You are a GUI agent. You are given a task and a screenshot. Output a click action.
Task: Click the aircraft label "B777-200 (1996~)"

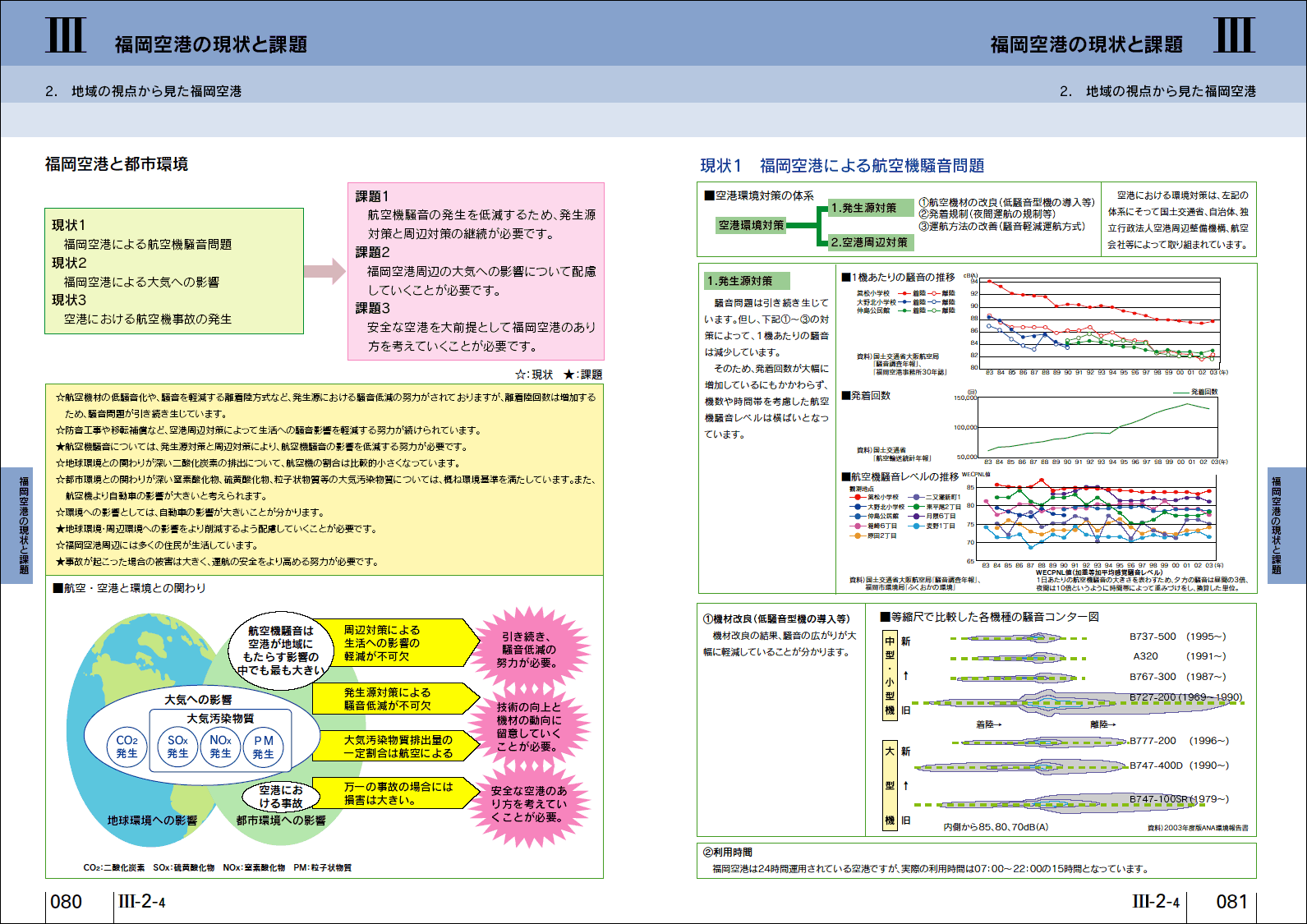coord(1179,741)
